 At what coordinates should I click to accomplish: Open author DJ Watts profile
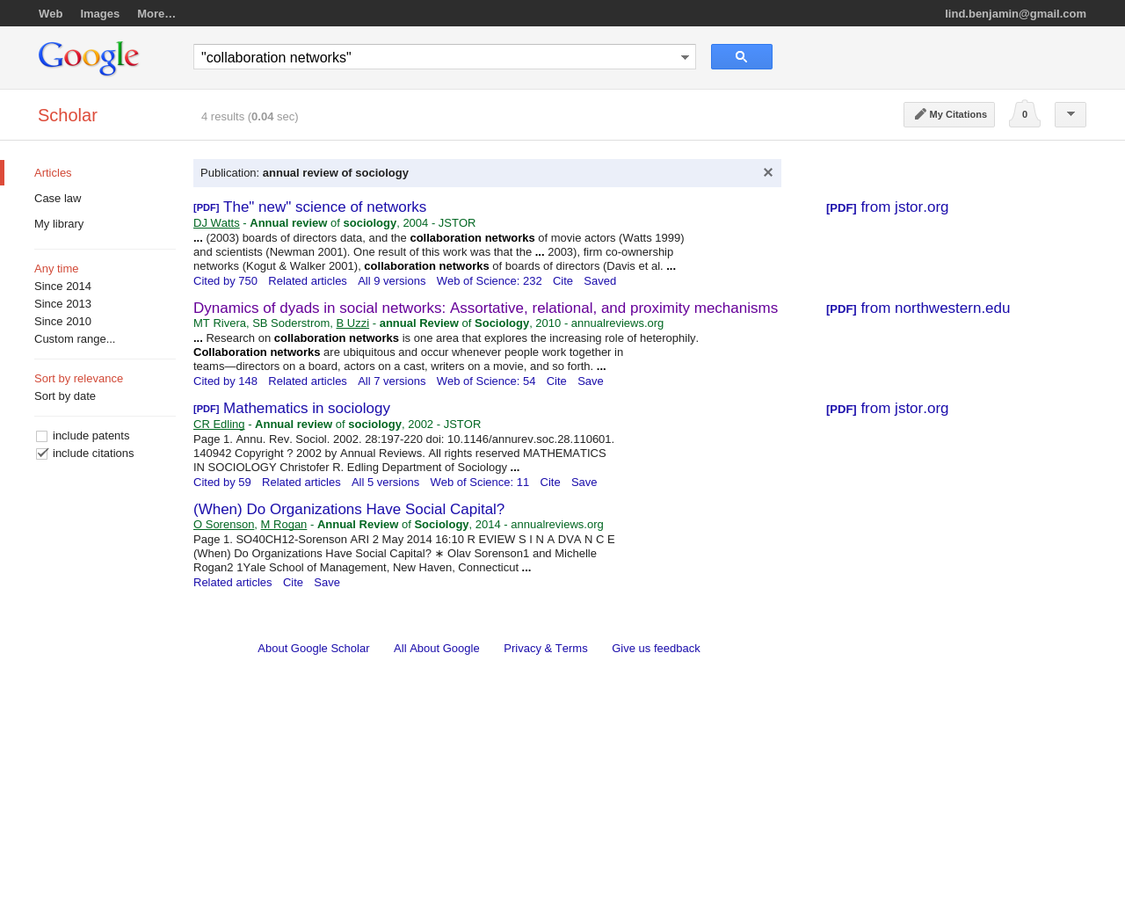coord(216,223)
